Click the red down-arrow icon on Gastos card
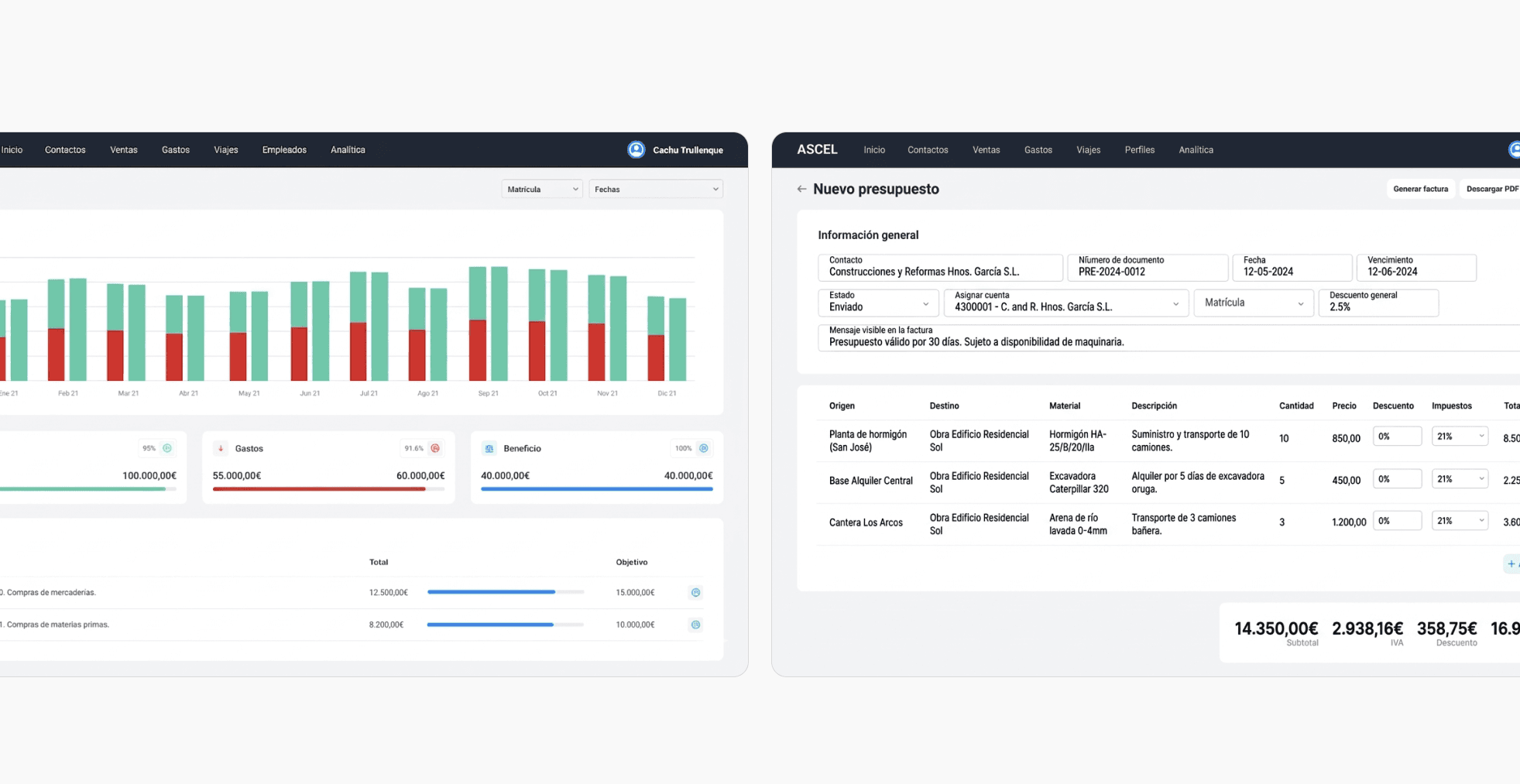Screen dimensions: 1520x784 pyautogui.click(x=221, y=448)
